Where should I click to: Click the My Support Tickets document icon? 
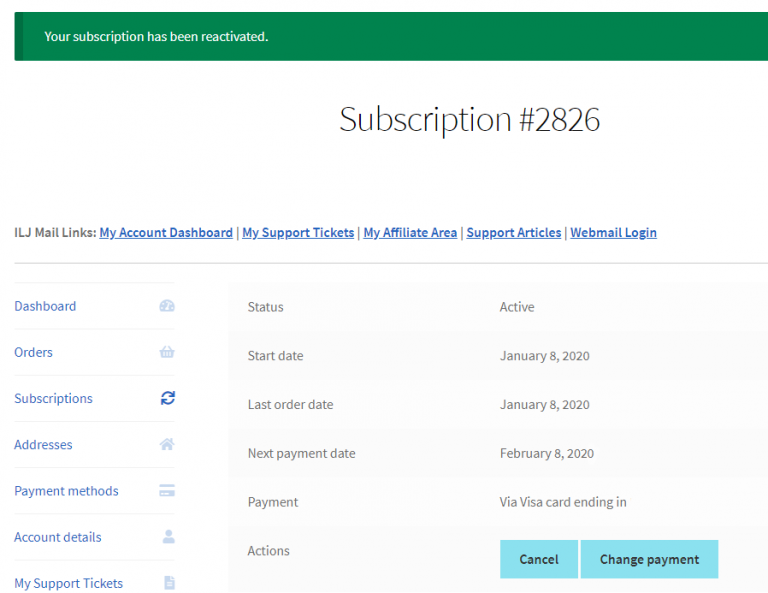pyautogui.click(x=169, y=583)
